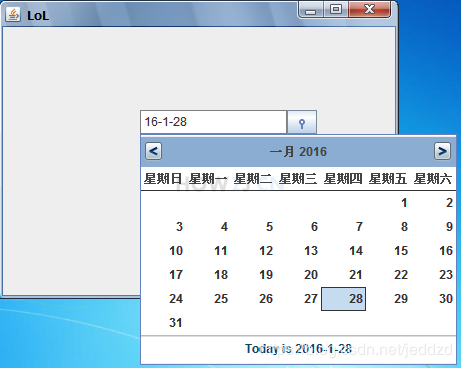Click highlighted day 28 in the calendar
This screenshot has height=368, width=461.
point(343,299)
